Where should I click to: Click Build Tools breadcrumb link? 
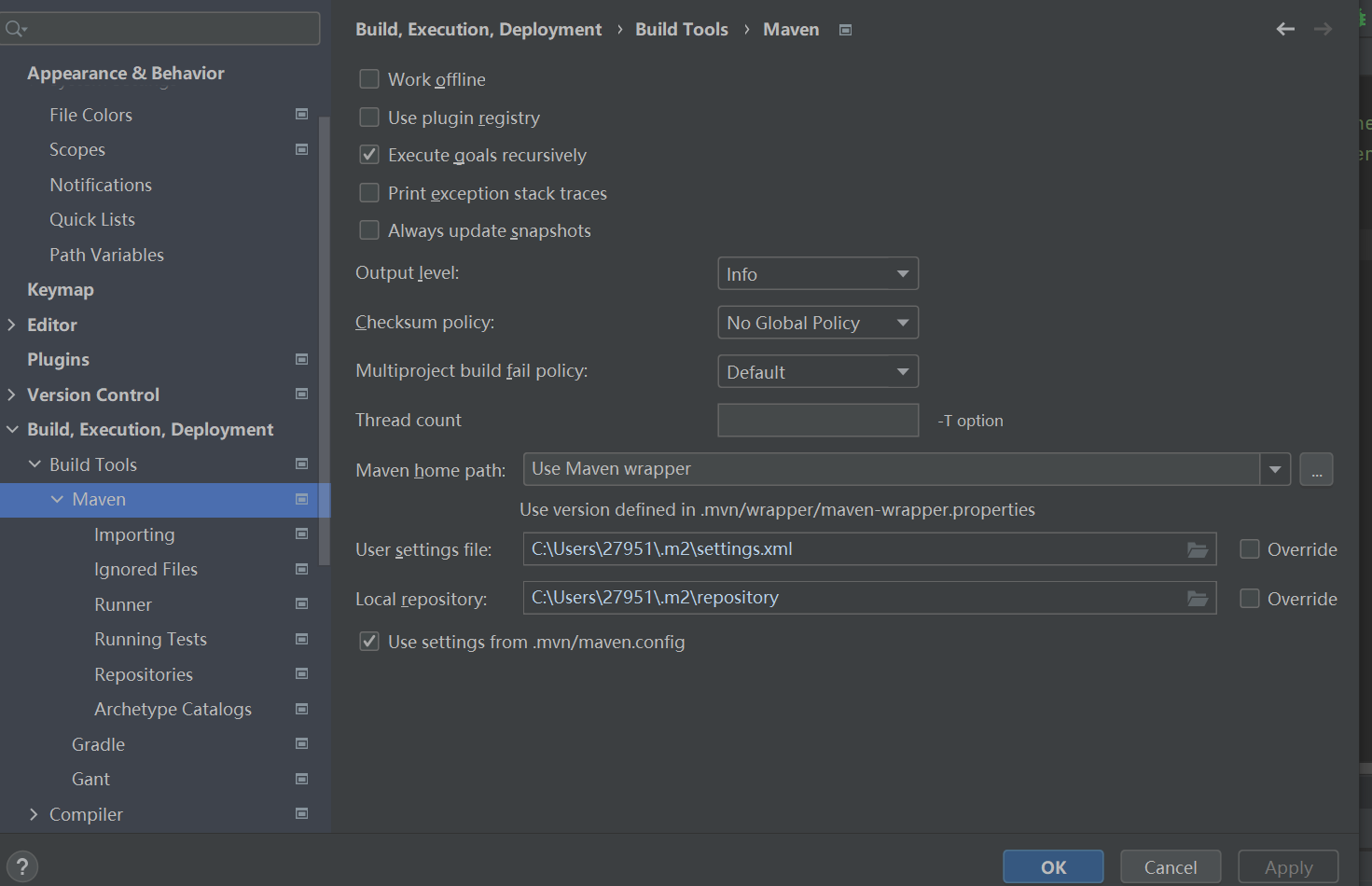[682, 29]
